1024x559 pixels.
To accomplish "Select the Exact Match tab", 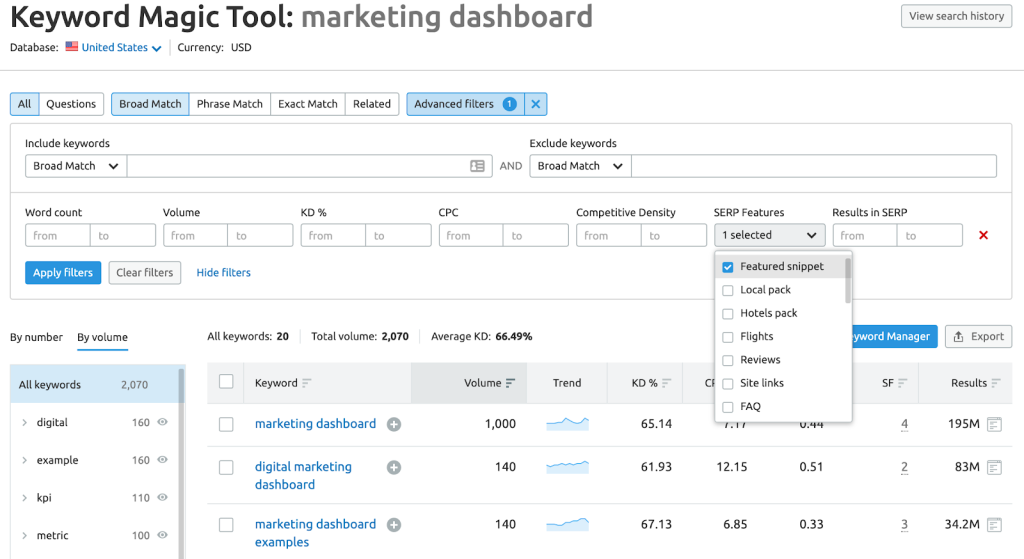I will tap(308, 104).
